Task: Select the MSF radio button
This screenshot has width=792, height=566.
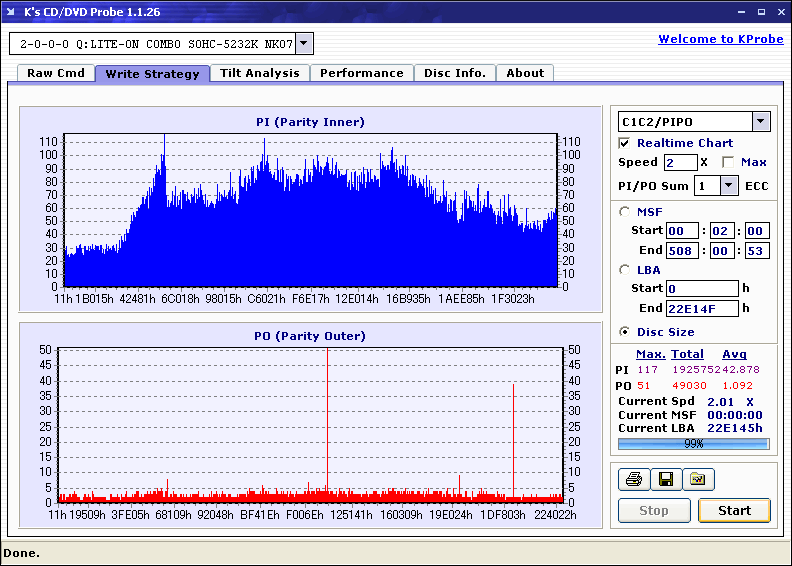Action: tap(625, 211)
